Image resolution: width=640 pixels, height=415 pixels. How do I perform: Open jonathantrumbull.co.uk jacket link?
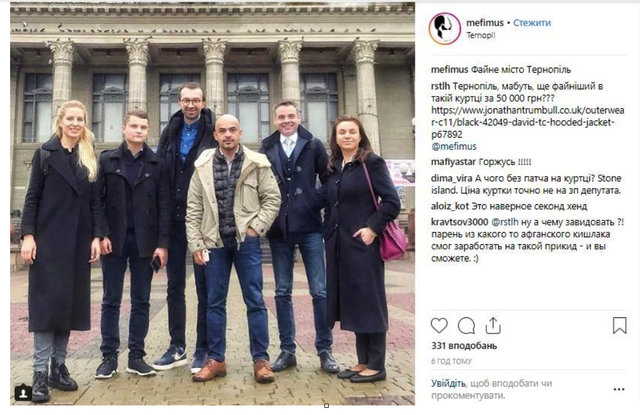pyautogui.click(x=527, y=122)
